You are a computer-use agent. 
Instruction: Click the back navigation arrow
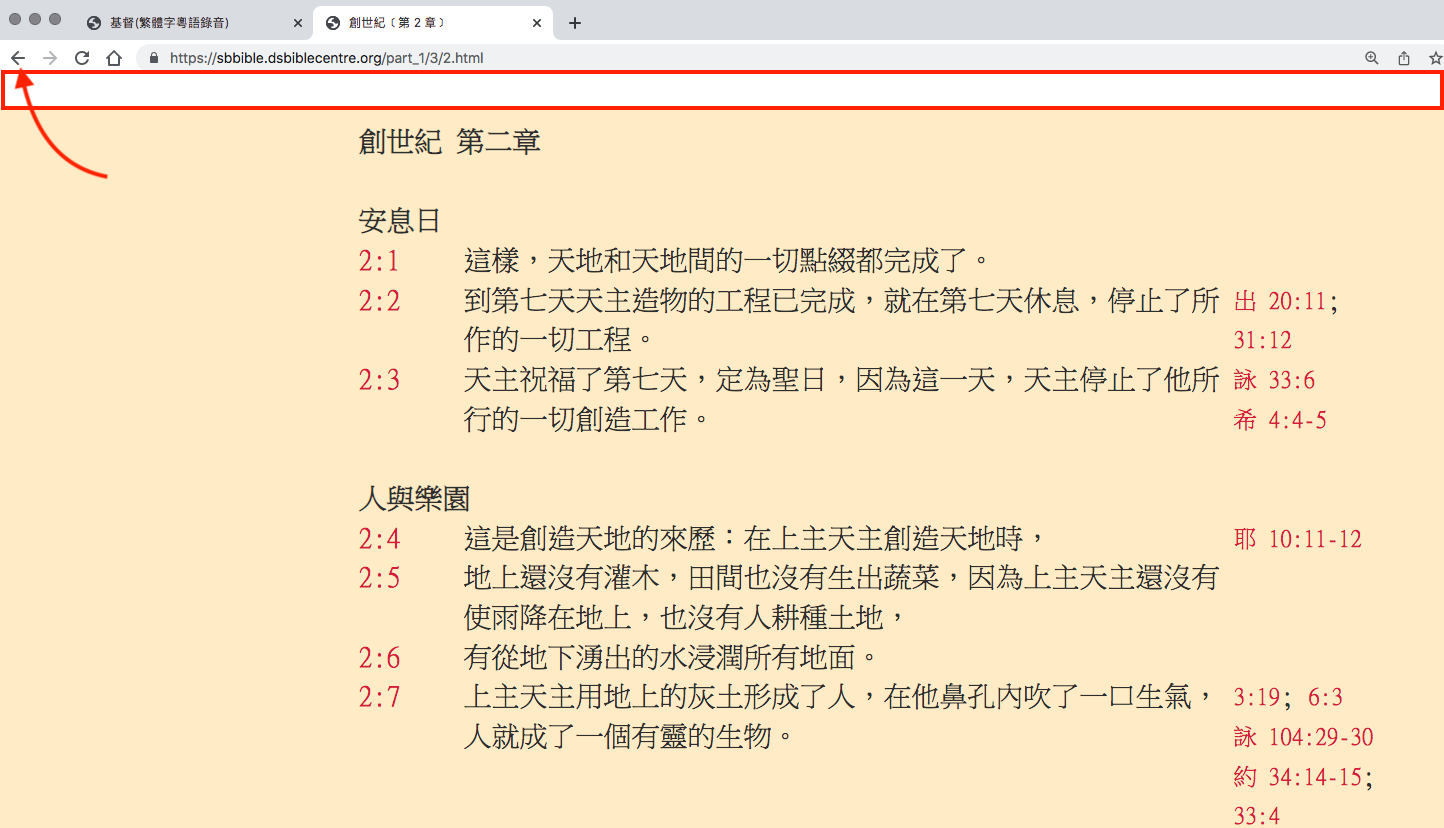tap(18, 57)
